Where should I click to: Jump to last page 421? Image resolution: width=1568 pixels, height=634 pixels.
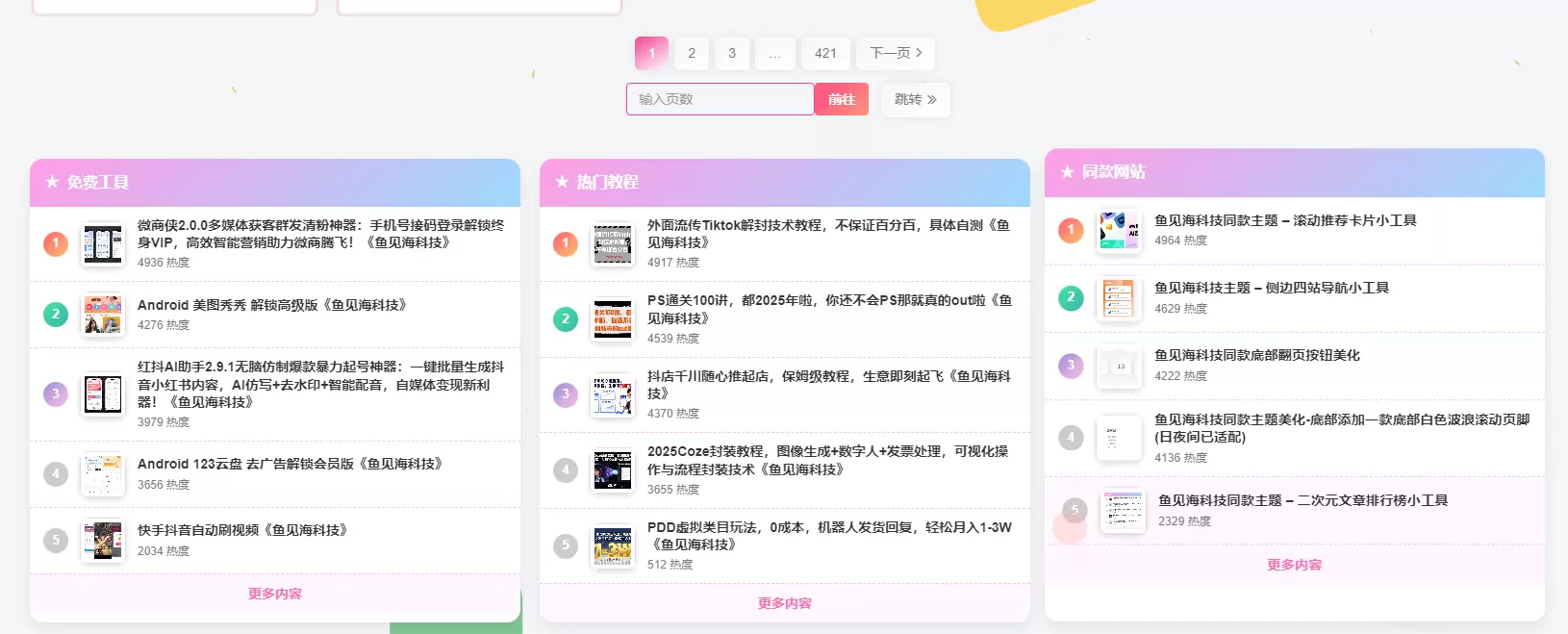click(x=825, y=53)
